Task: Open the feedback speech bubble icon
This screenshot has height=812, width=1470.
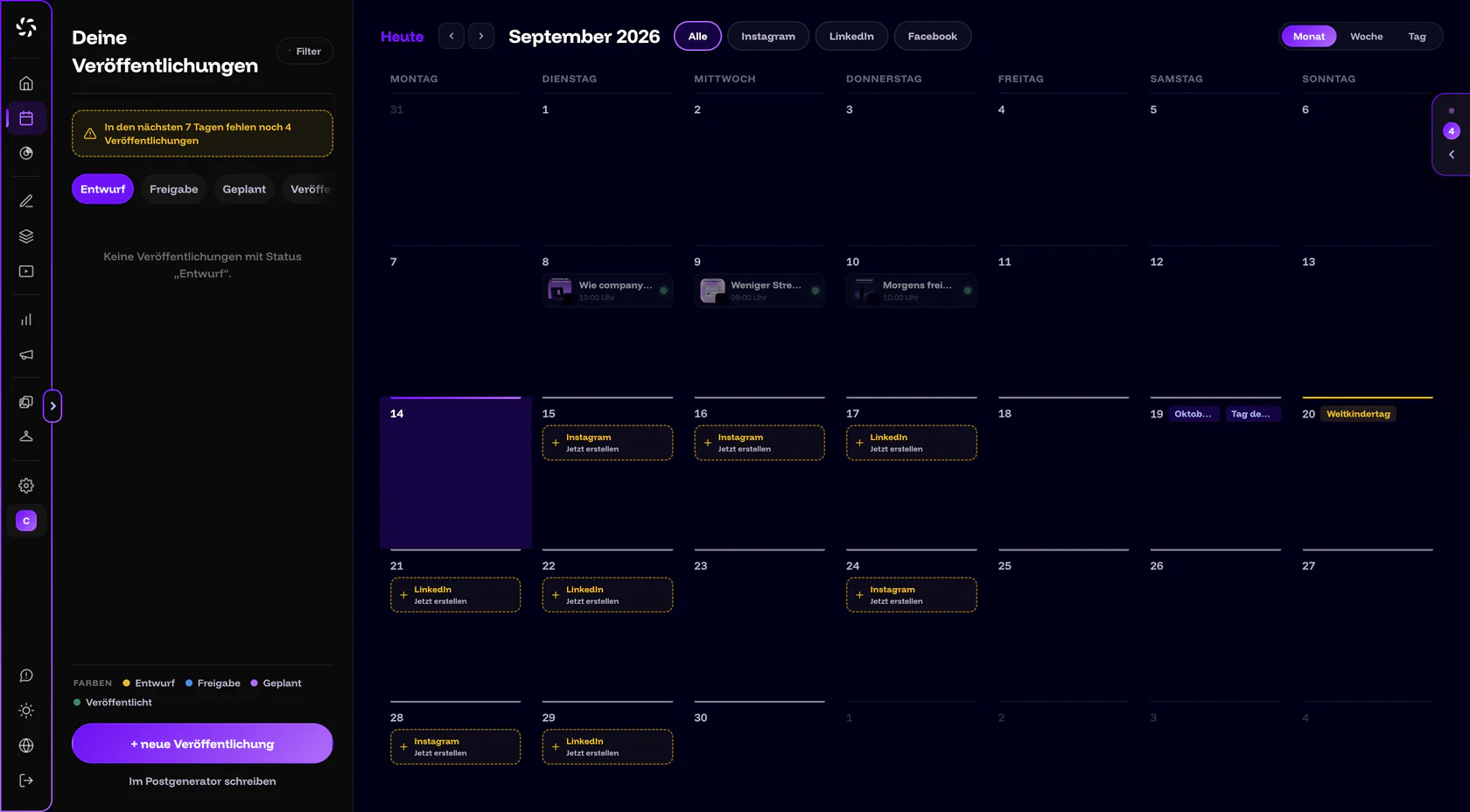Action: point(26,675)
